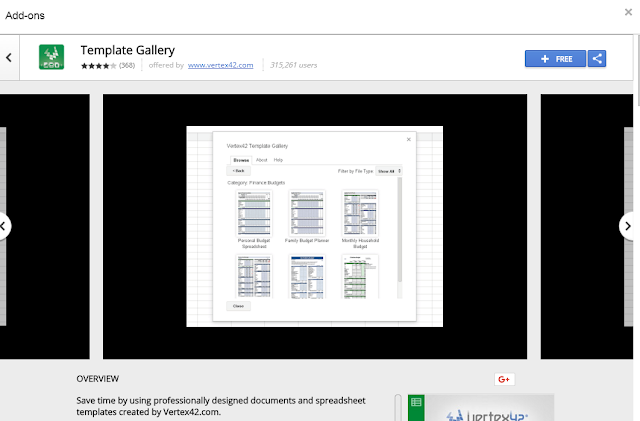Click the Monthly Household Budget thumbnail
The height and width of the screenshot is (421, 640).
pos(360,213)
